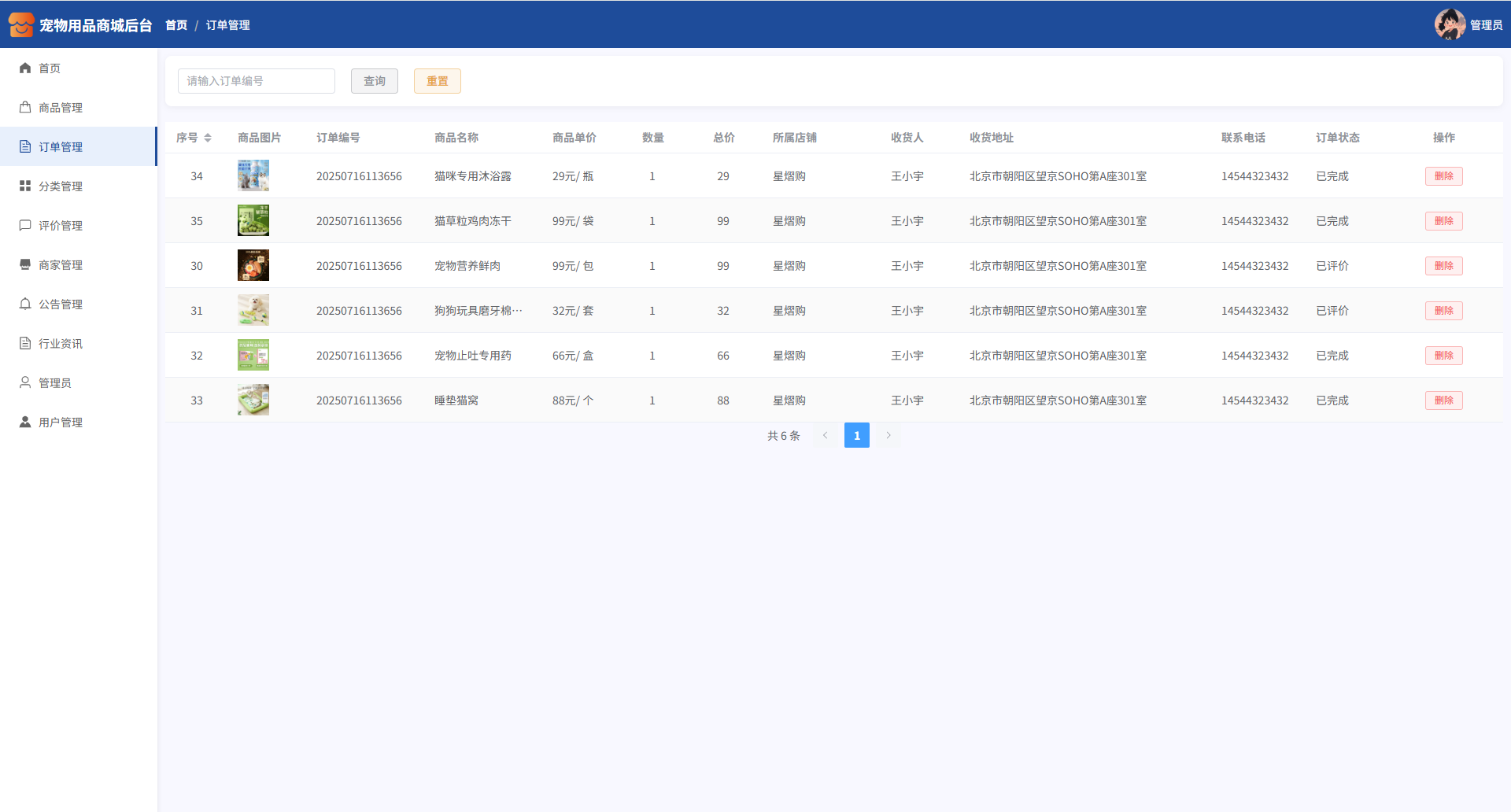Screen dimensions: 1511x812
Task: Open 管理员 sidebar menu item
Action: click(x=55, y=383)
